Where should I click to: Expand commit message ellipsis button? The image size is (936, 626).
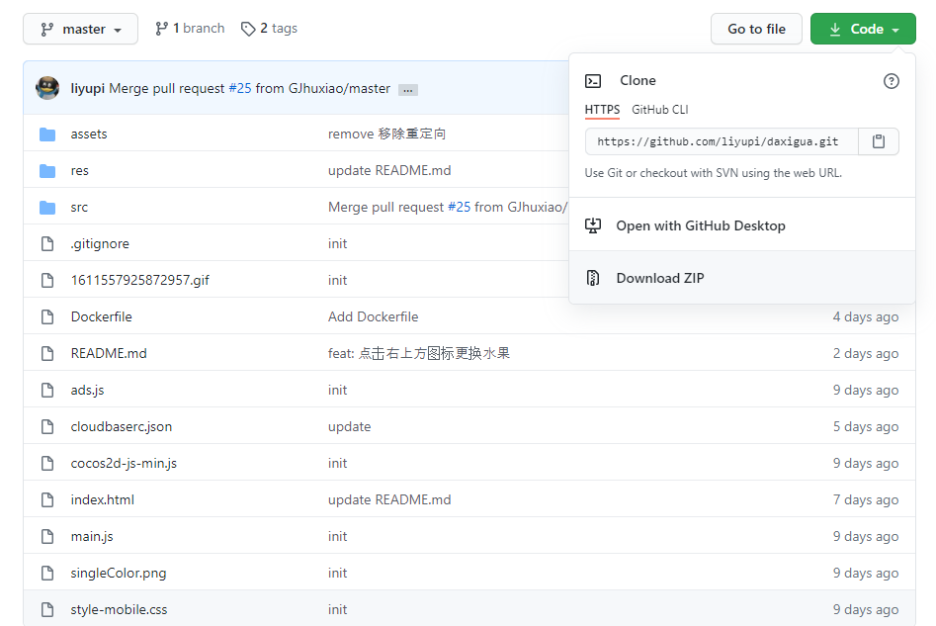[408, 90]
